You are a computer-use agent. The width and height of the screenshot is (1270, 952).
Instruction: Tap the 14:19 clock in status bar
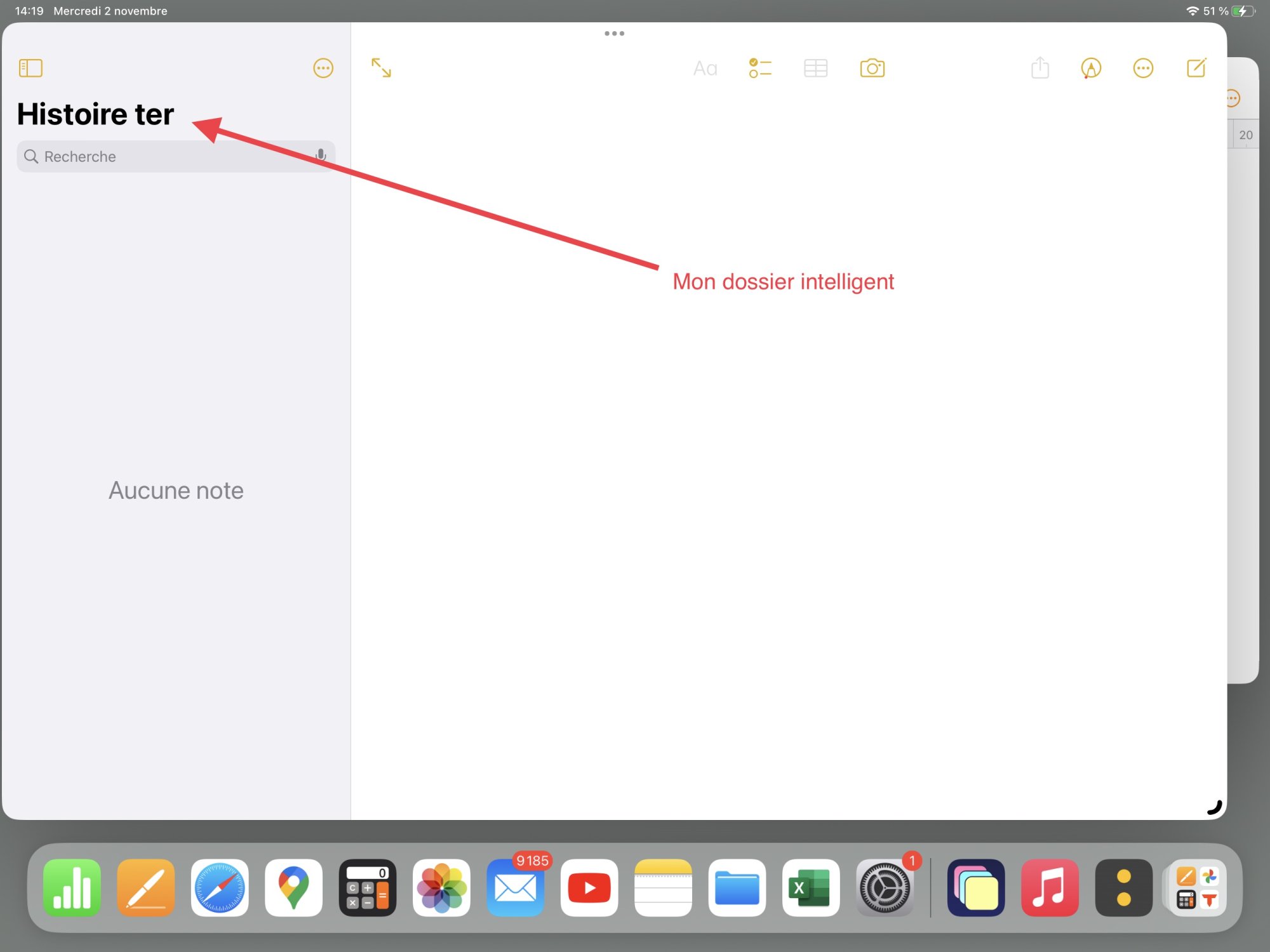point(29,11)
